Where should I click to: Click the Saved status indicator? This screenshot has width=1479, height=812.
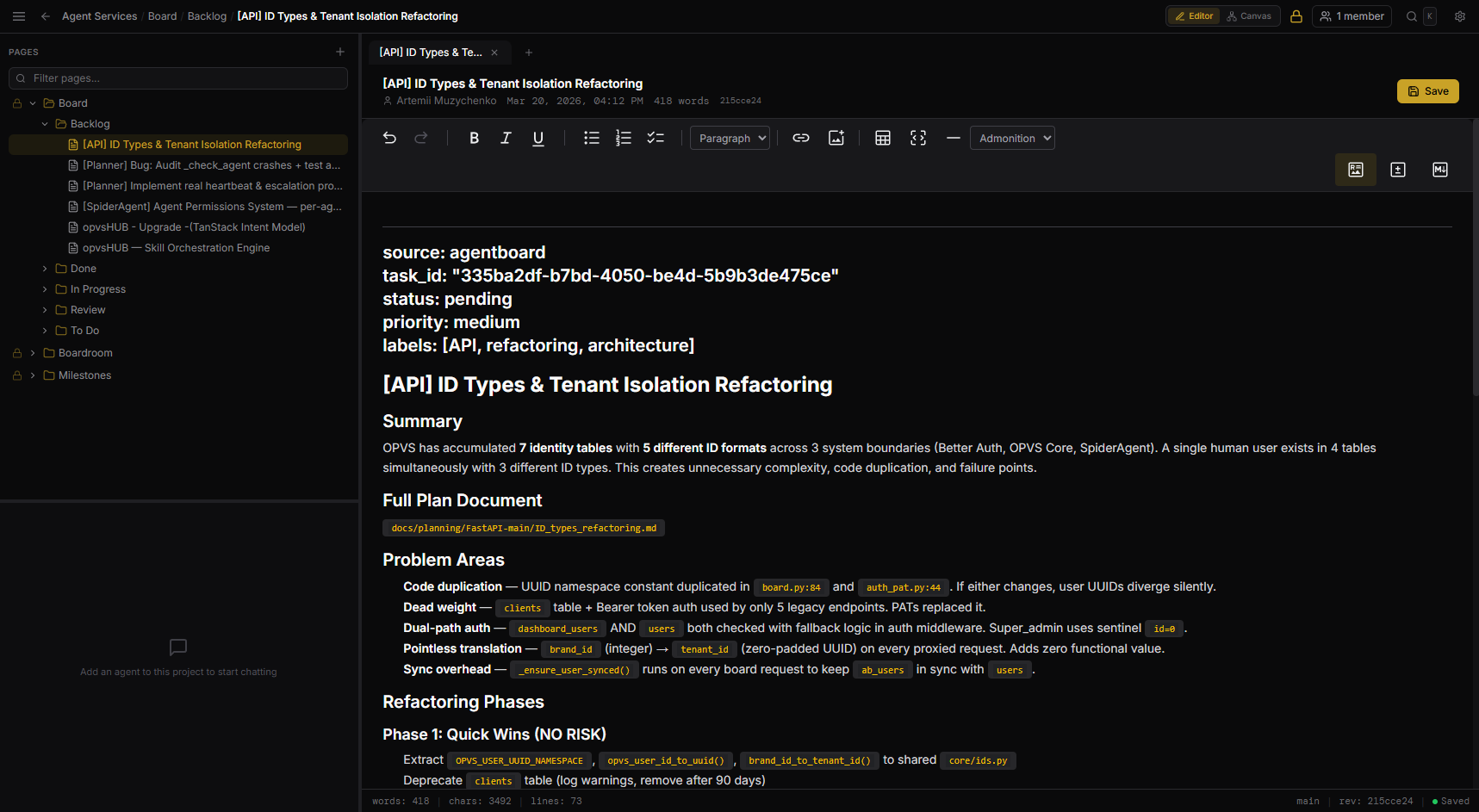pos(1451,801)
